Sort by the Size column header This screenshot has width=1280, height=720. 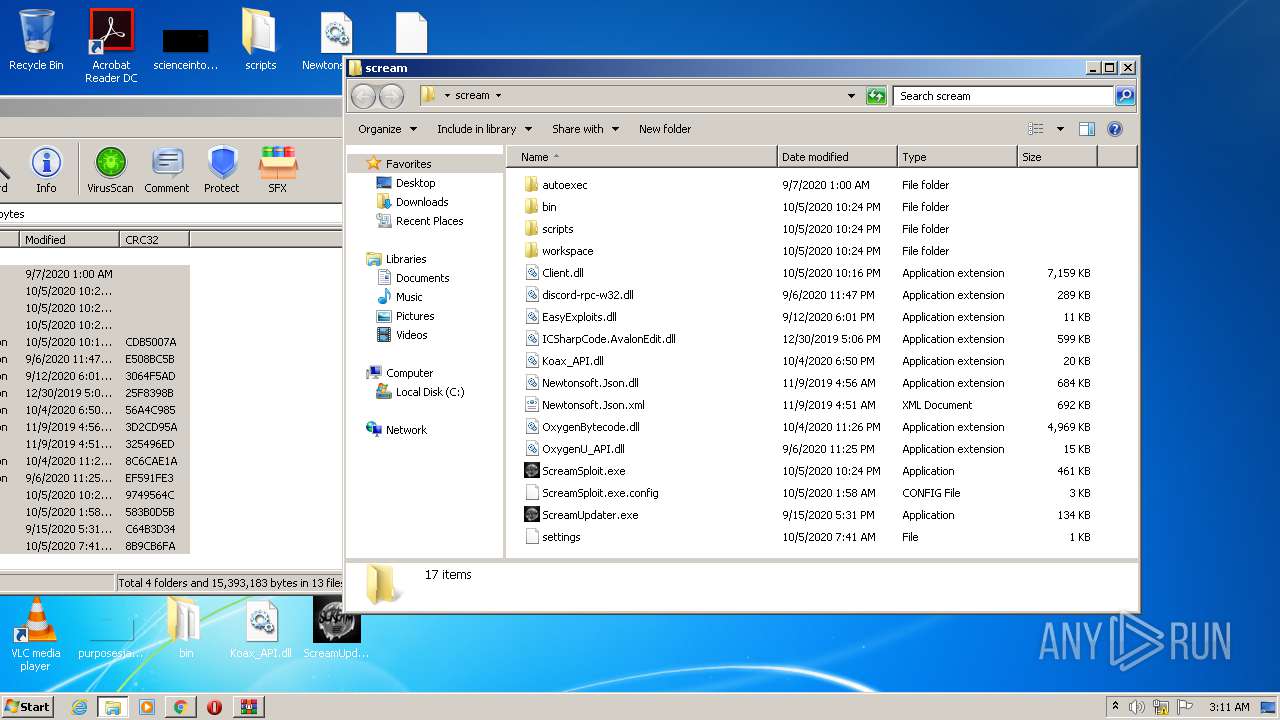1057,157
